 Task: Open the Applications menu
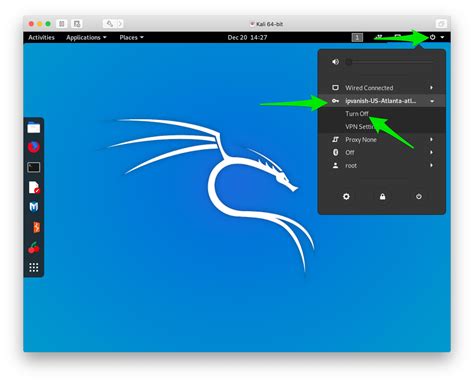86,37
